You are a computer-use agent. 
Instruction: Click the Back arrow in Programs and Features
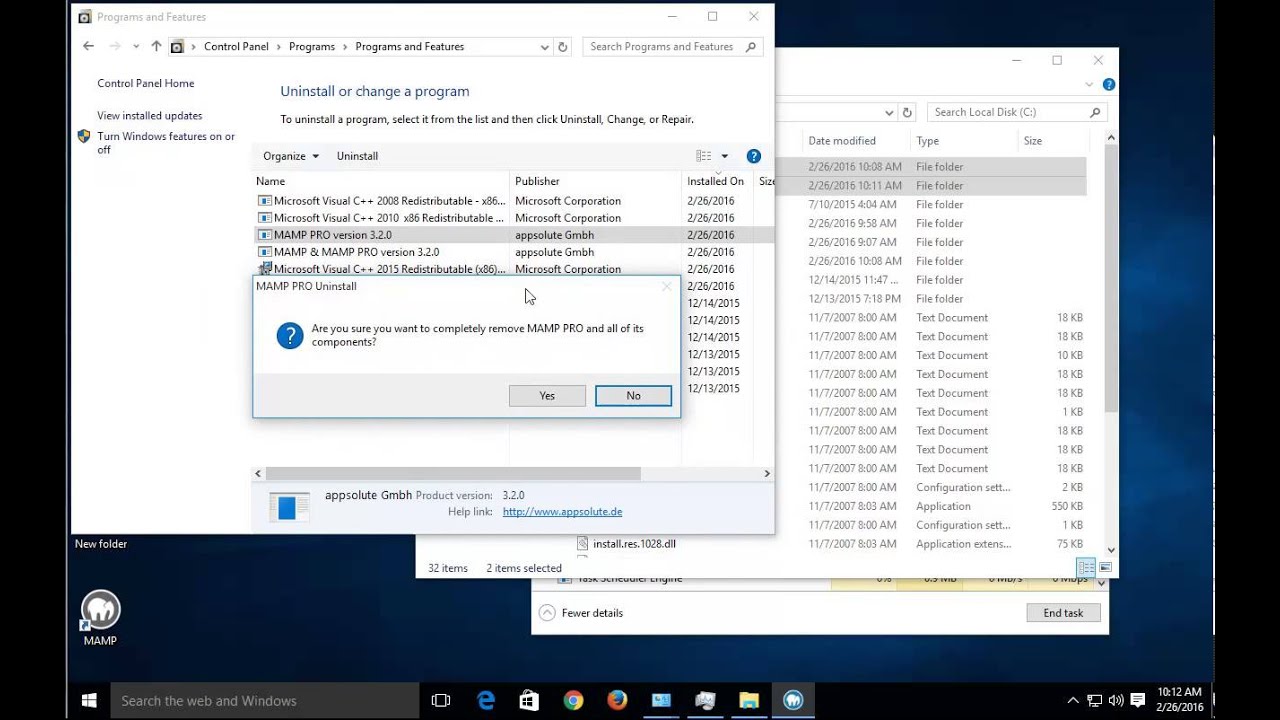[88, 46]
